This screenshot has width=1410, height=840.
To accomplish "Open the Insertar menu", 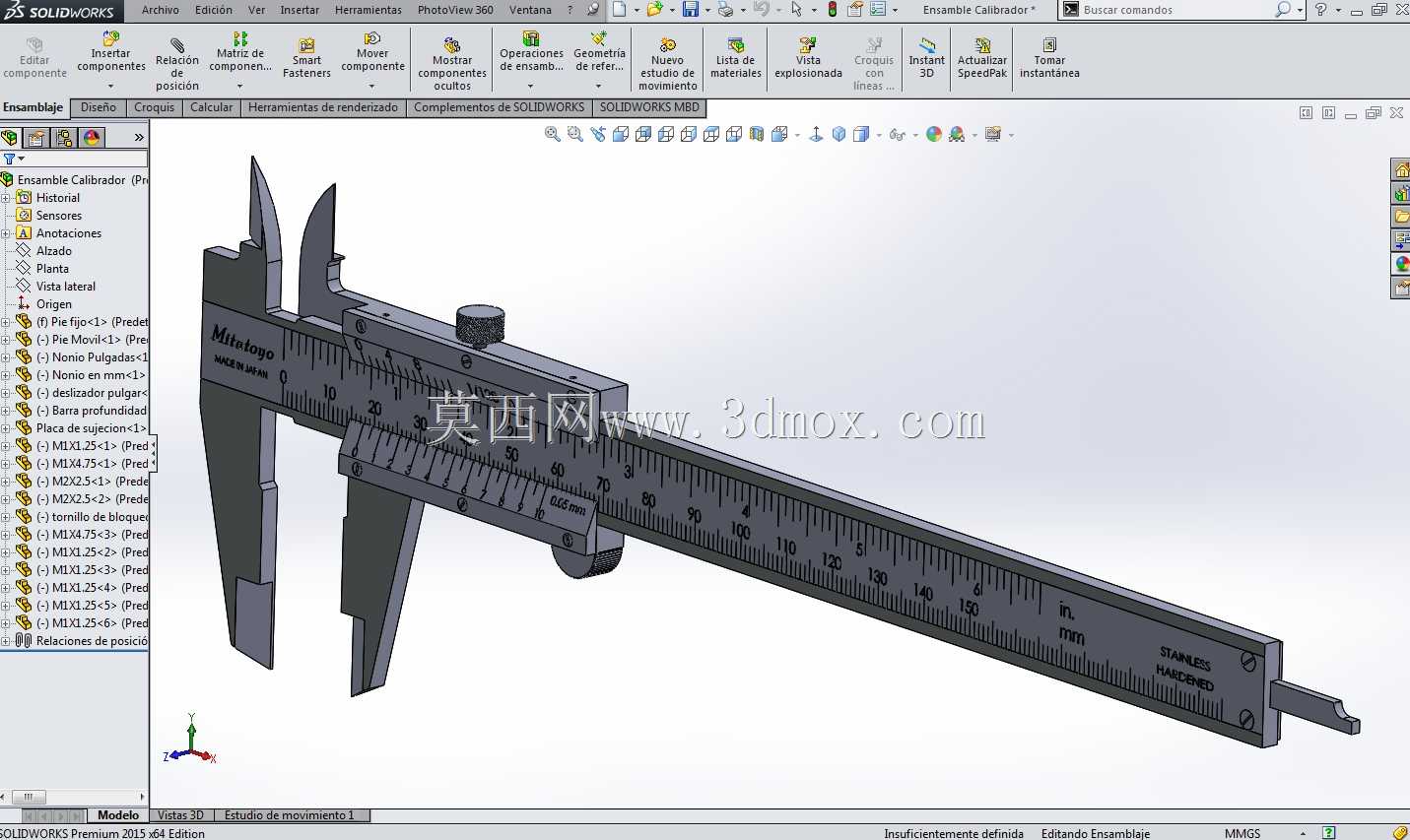I will click(300, 10).
